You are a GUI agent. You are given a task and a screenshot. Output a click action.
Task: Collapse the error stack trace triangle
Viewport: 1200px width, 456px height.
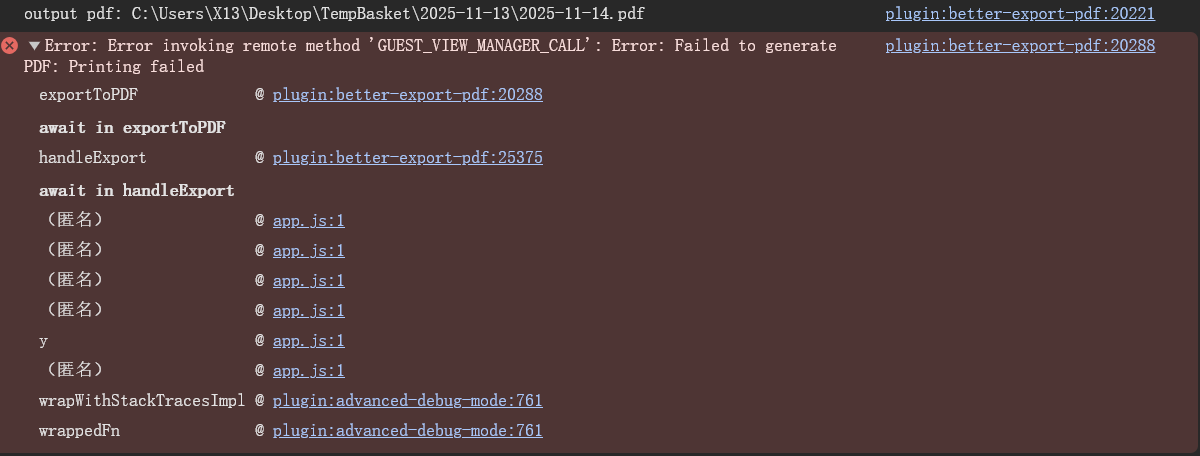pyautogui.click(x=34, y=46)
